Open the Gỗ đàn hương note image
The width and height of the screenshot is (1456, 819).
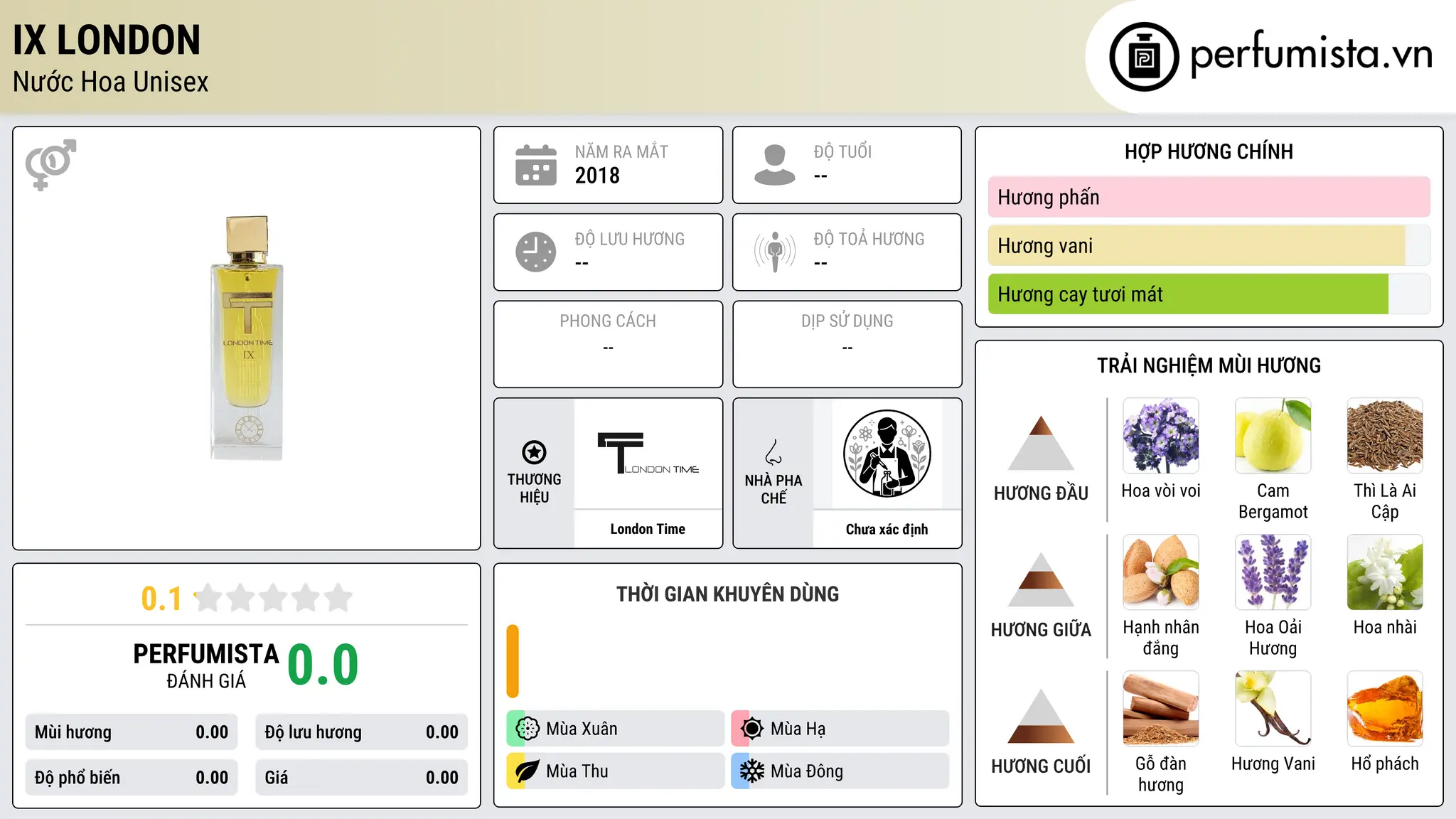(x=1161, y=709)
